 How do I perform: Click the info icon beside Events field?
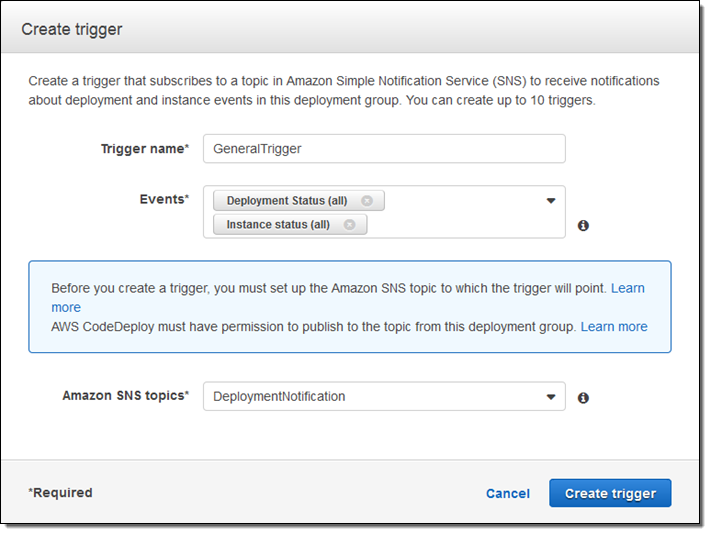(x=583, y=226)
